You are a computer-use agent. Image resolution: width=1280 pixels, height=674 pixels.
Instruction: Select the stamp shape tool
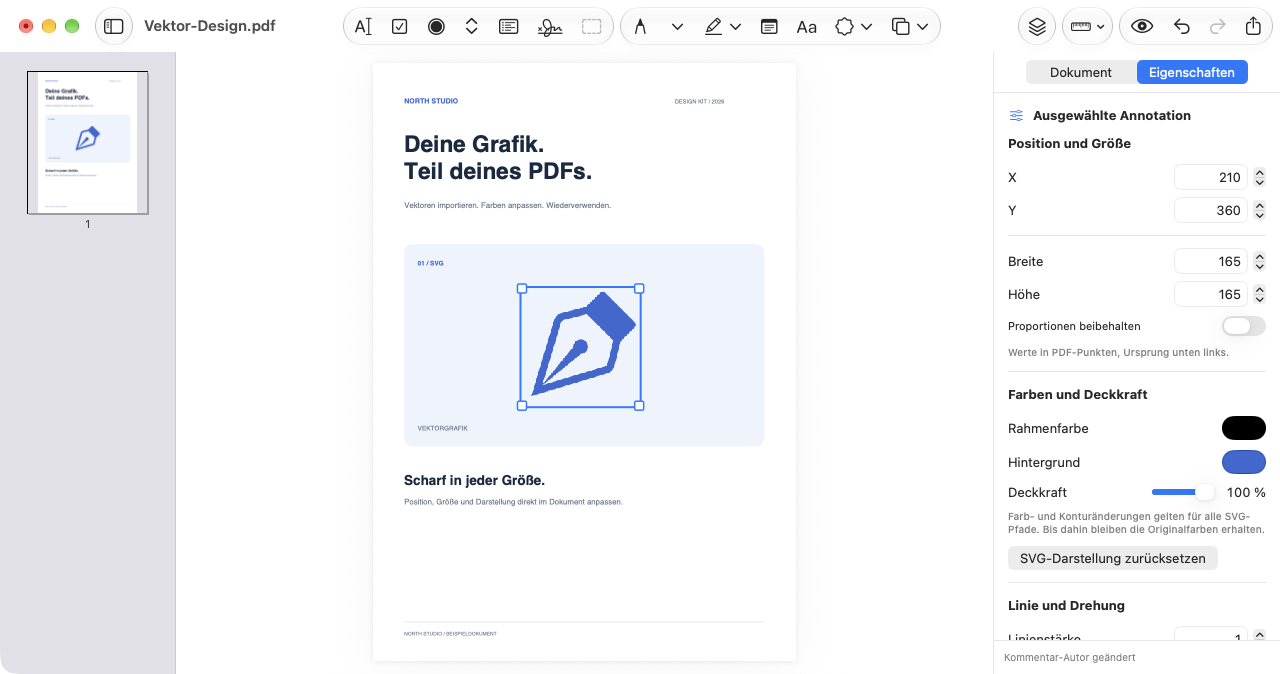(845, 27)
